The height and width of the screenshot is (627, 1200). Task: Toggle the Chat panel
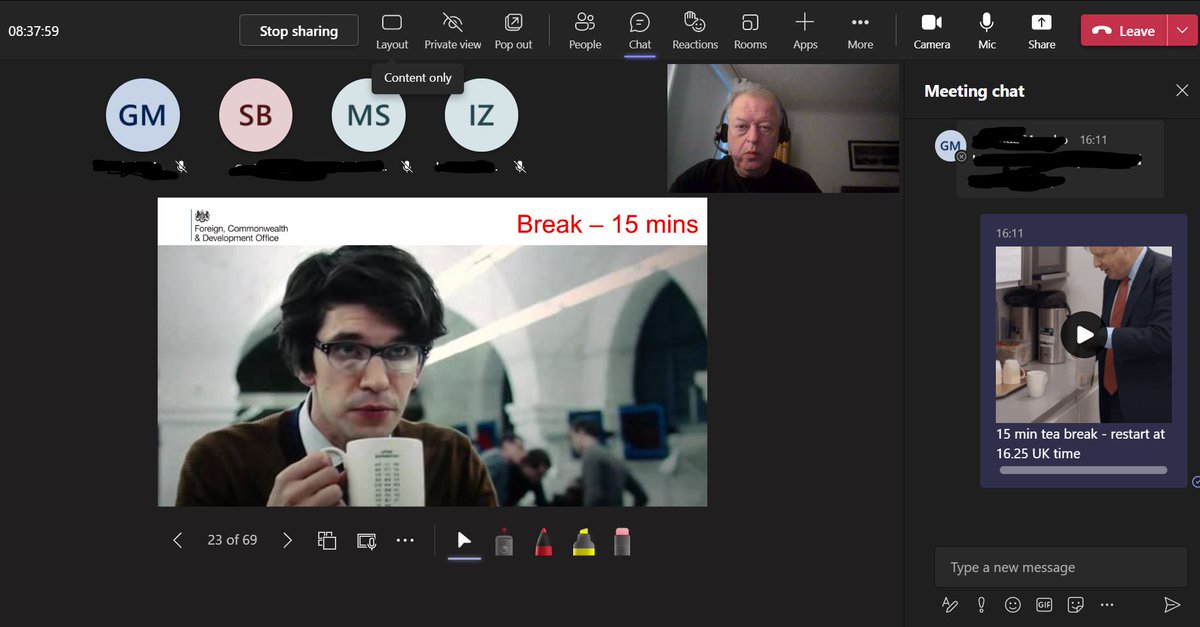640,31
